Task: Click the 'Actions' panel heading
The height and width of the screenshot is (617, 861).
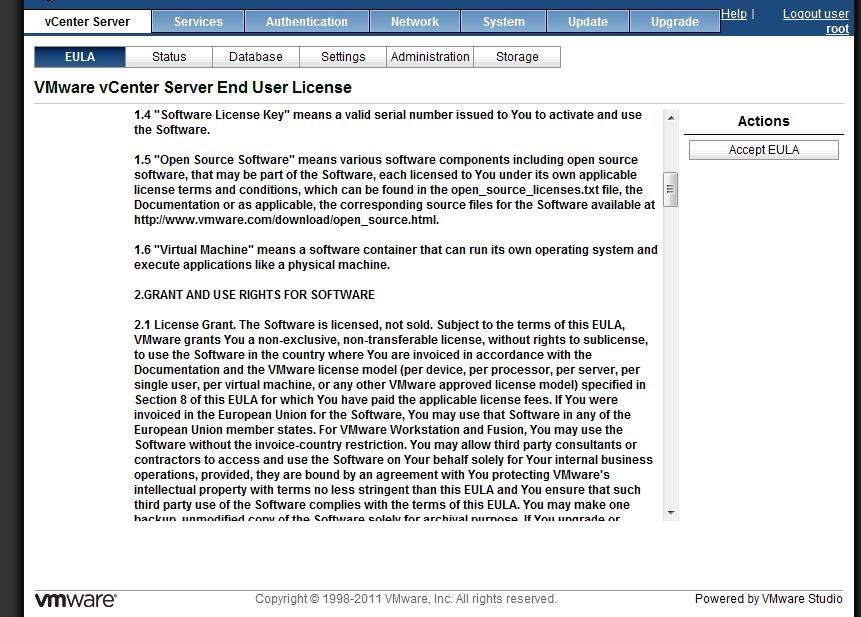Action: point(763,121)
